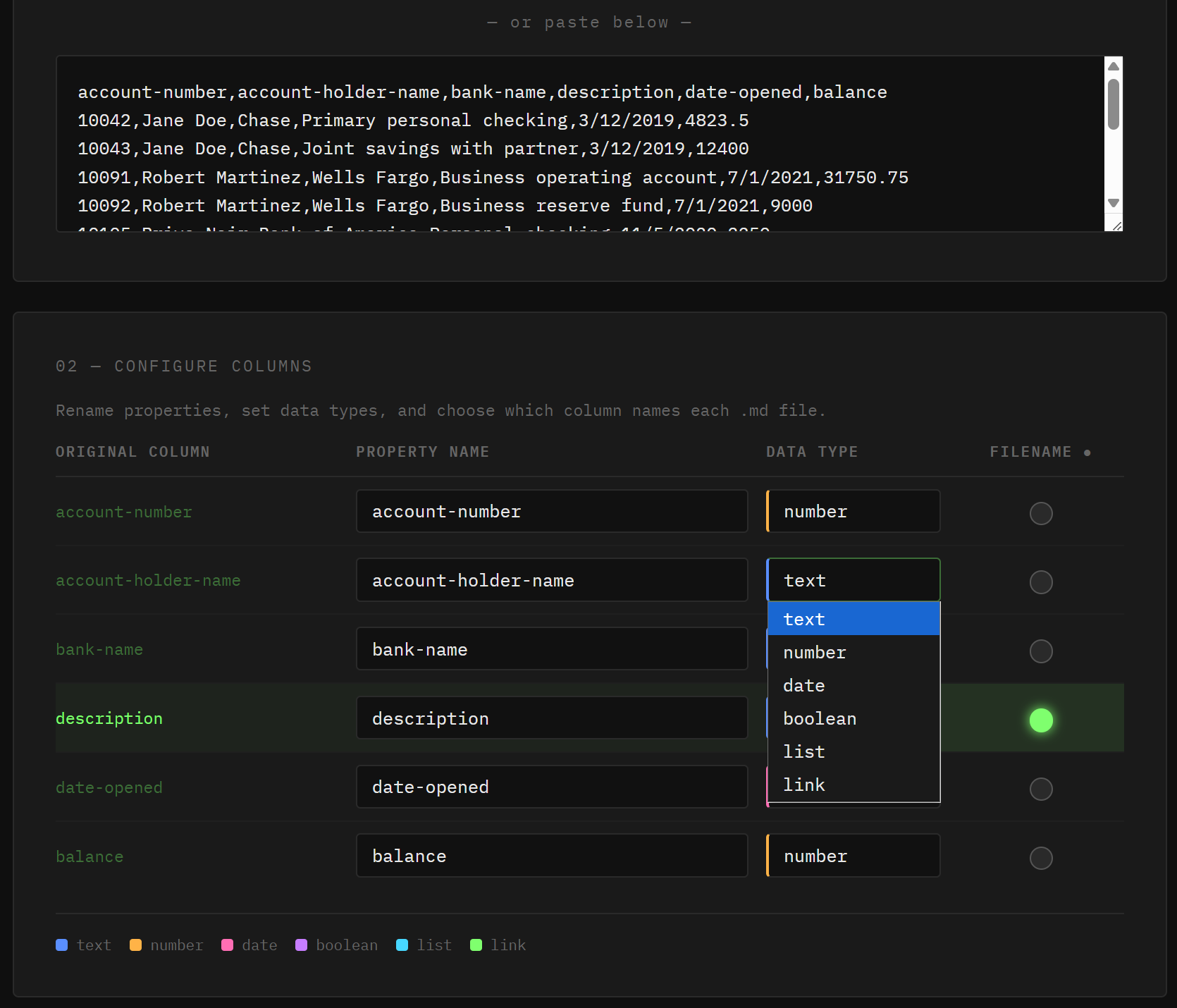Click the textarea scrollbar up arrow
Viewport: 1177px width, 1008px height.
tap(1114, 66)
